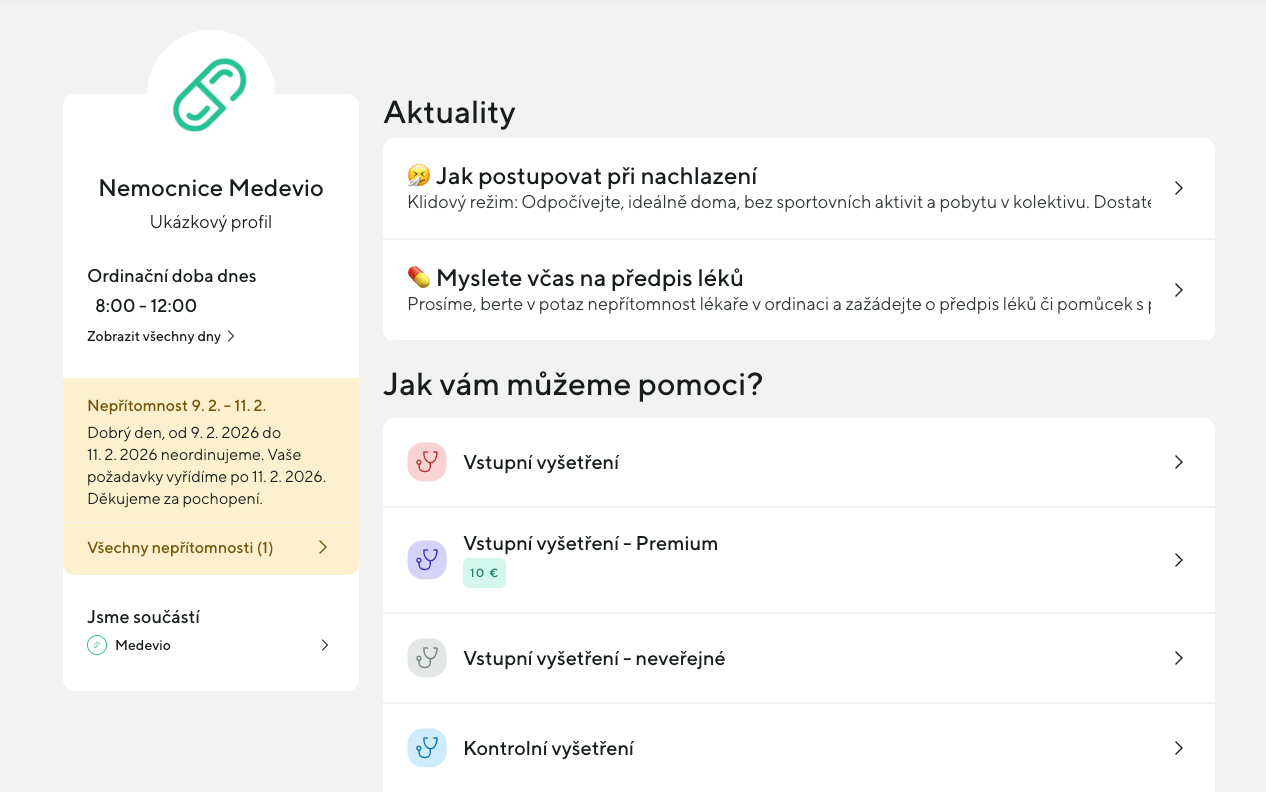1266x792 pixels.
Task: Open Medevio link under Jsme součástí
Action: 143,645
